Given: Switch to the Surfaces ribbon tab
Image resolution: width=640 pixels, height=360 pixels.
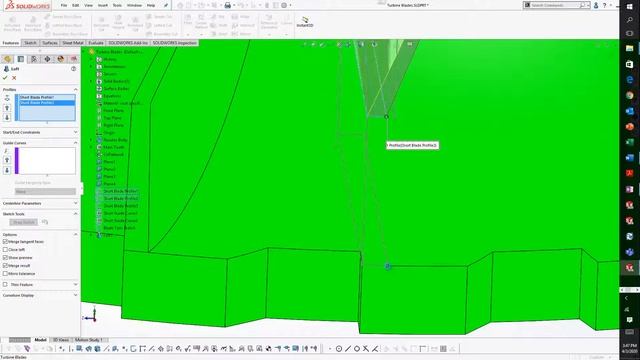Looking at the screenshot, I should click(50, 43).
